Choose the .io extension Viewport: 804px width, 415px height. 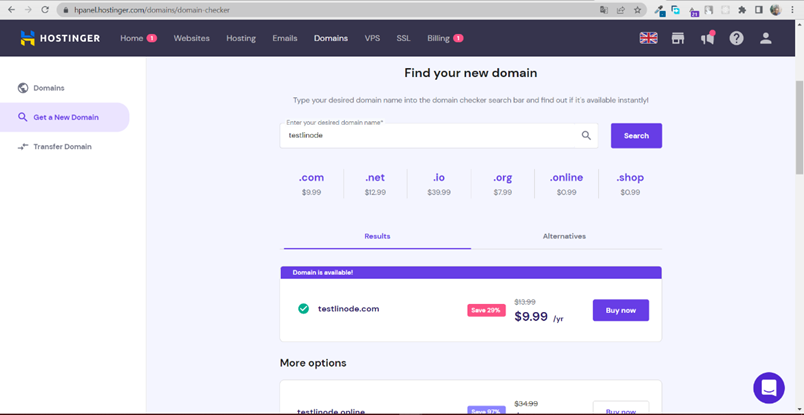click(x=438, y=184)
